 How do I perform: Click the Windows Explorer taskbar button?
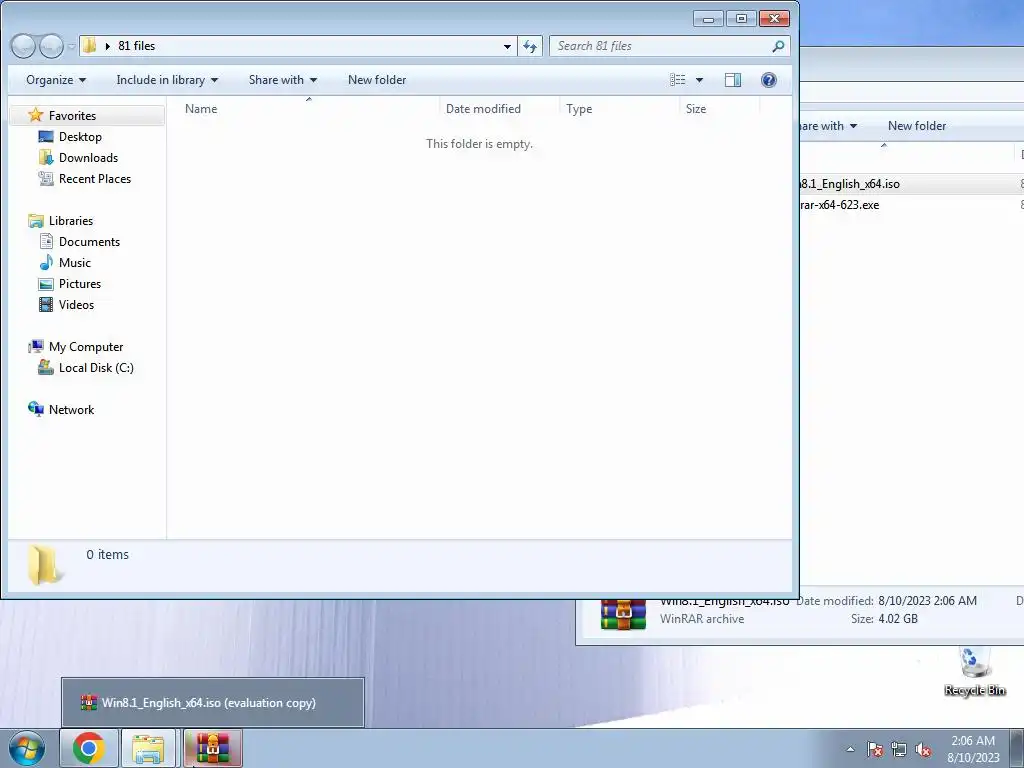click(x=148, y=748)
